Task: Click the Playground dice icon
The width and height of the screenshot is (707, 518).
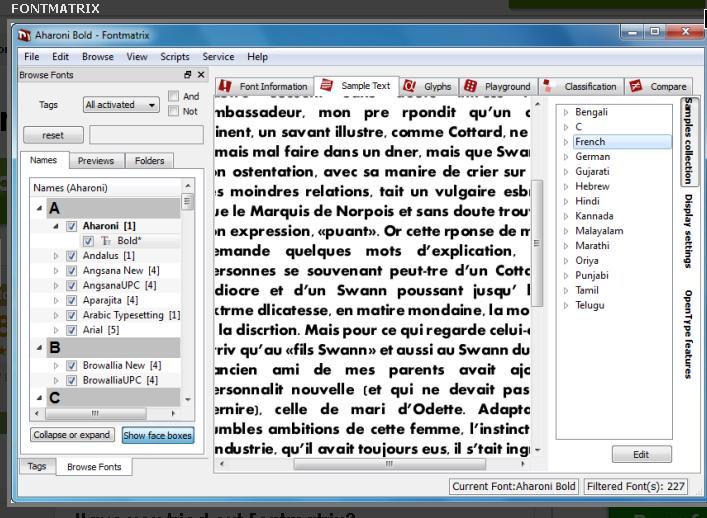Action: [470, 86]
